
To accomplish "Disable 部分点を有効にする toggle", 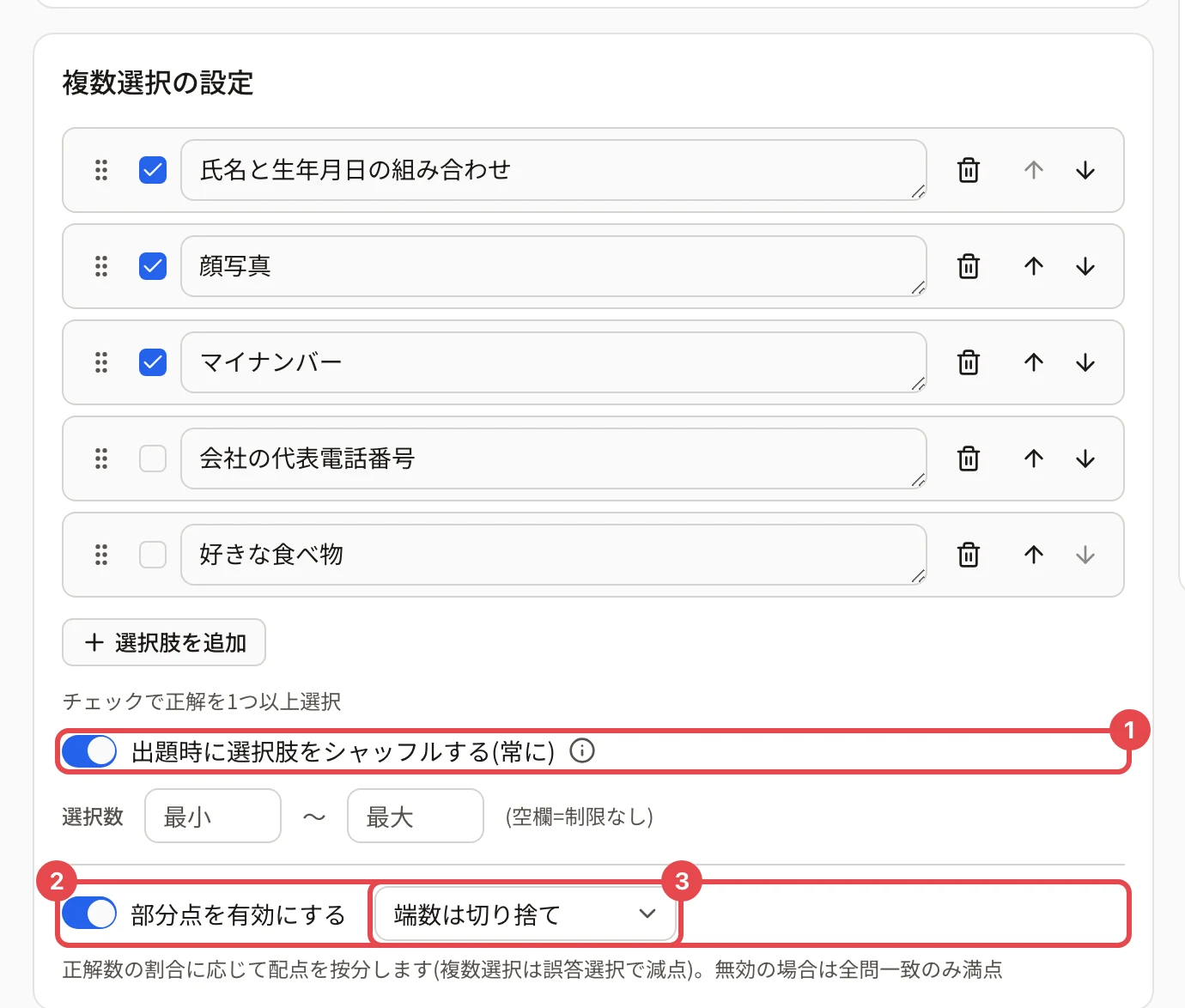I will click(89, 914).
